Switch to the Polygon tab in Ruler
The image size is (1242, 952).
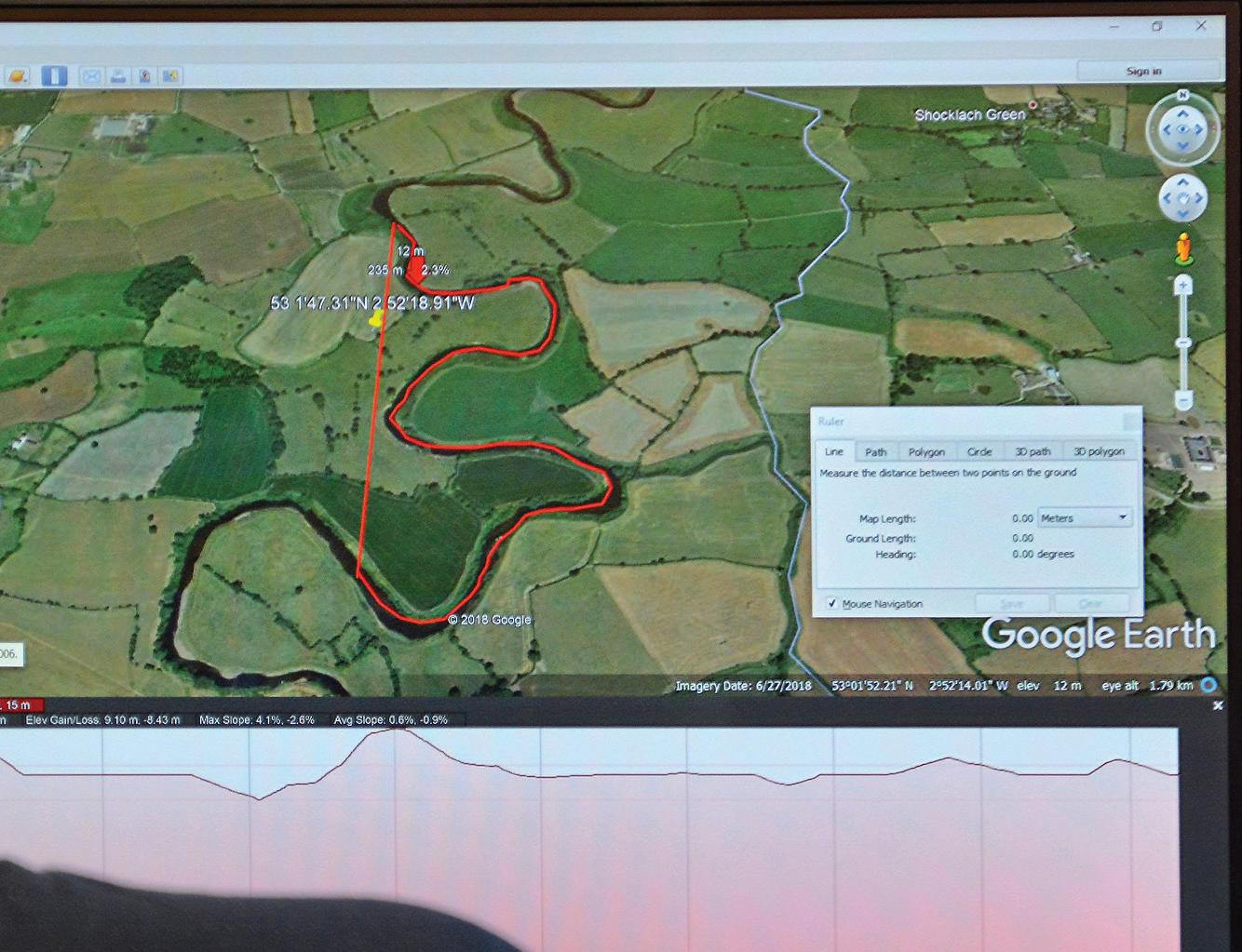pyautogui.click(x=926, y=452)
